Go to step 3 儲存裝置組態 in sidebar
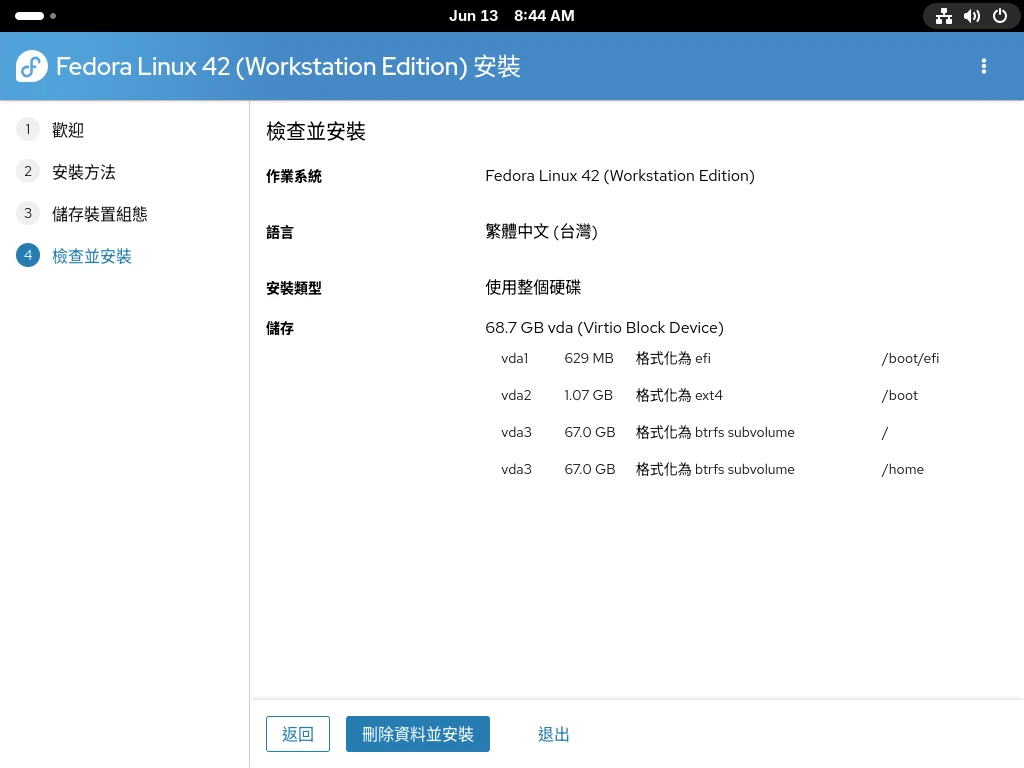The height and width of the screenshot is (768, 1024). point(100,214)
